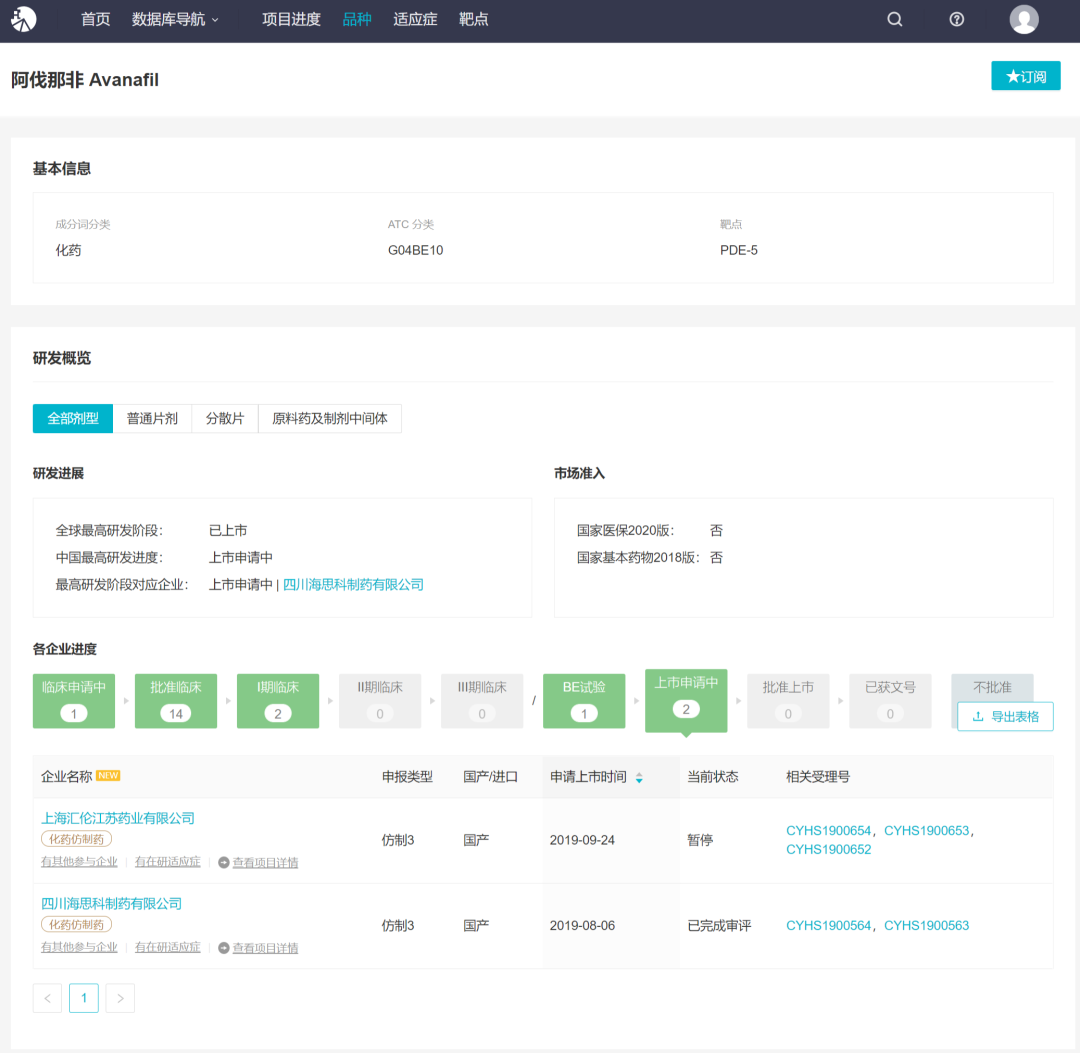Select the BE试验 progress stage

(x=584, y=700)
